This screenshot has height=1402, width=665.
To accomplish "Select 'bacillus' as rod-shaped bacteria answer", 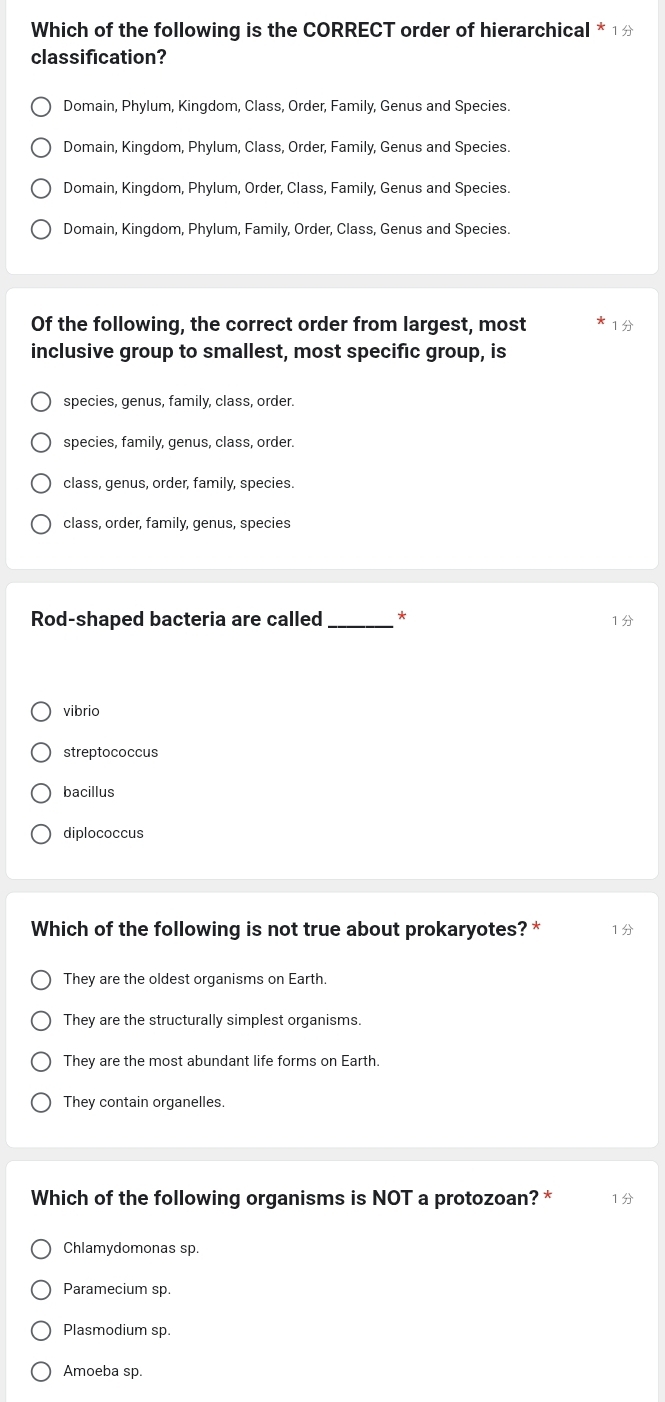I will pyautogui.click(x=41, y=793).
